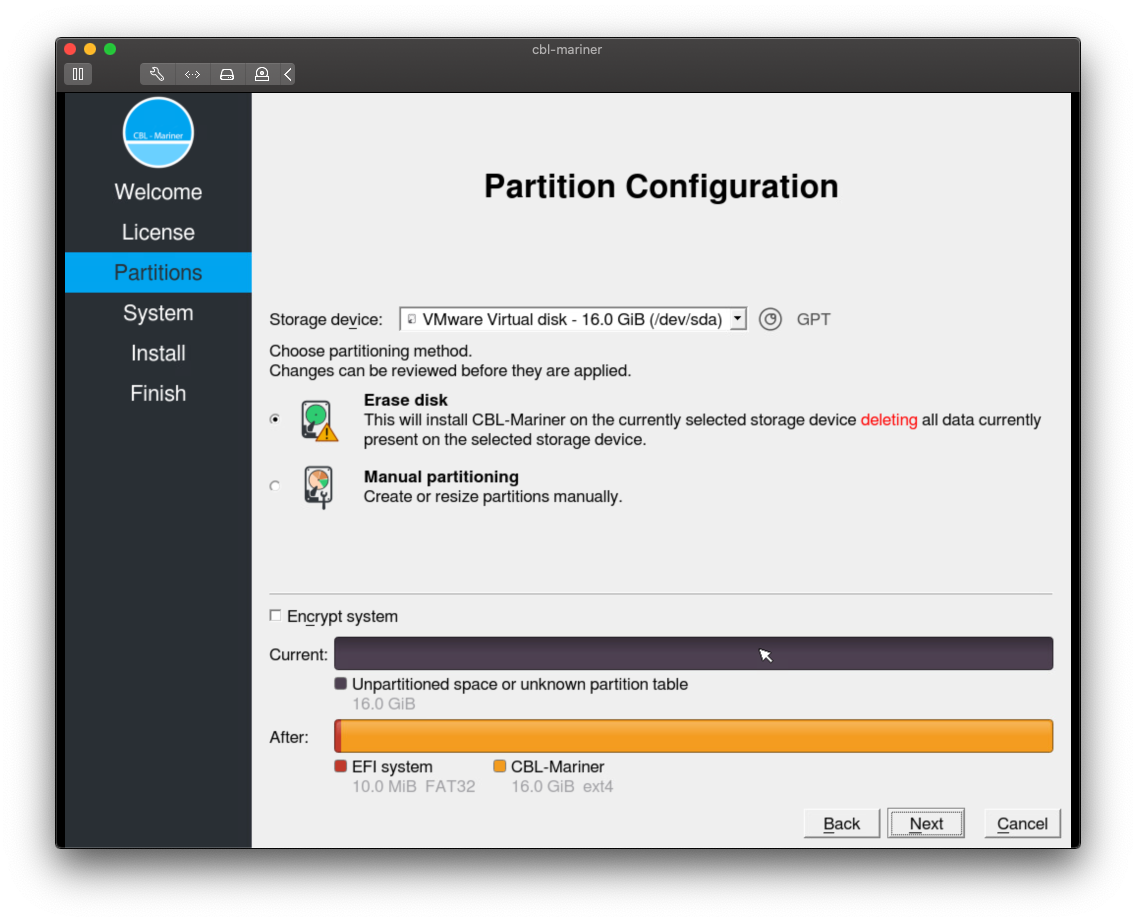Pause the virtual machine
This screenshot has height=922, width=1136.
[x=78, y=74]
